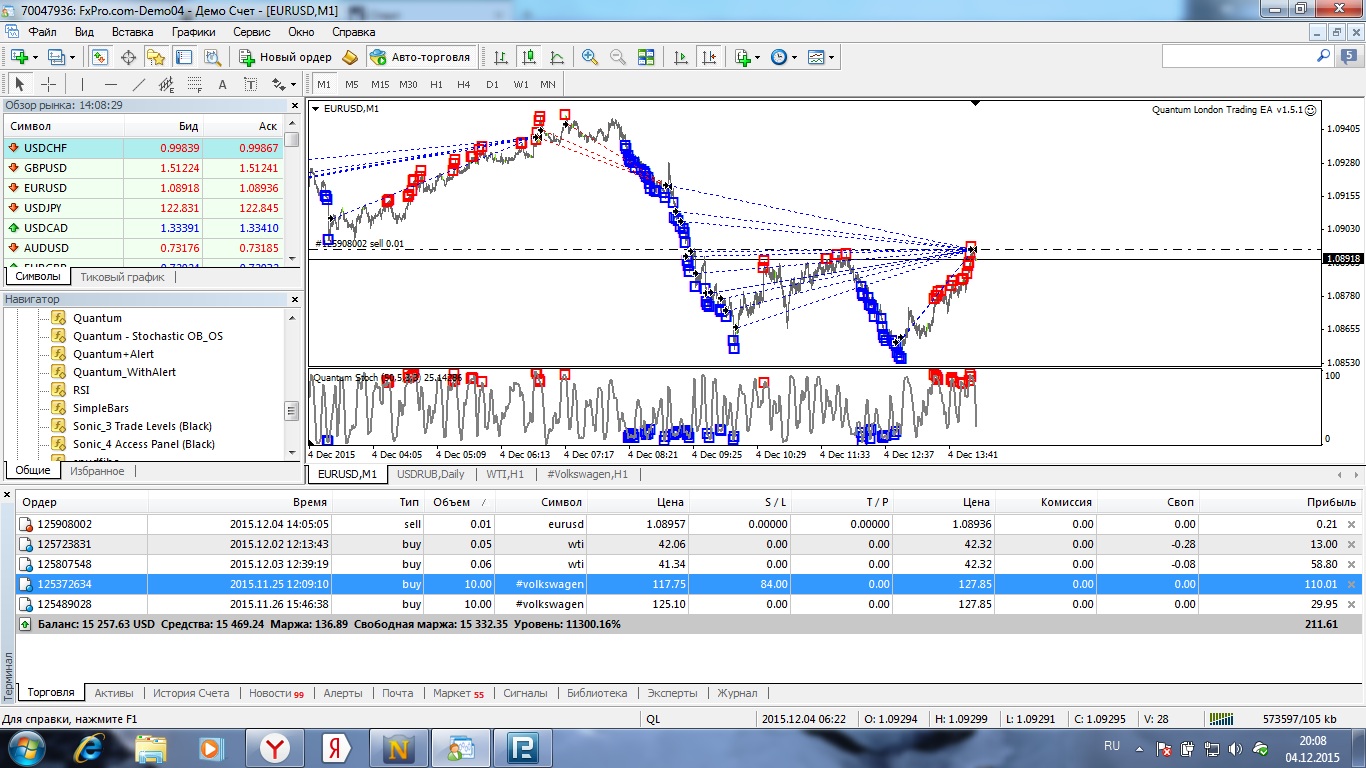Screen dimensions: 1366x768
Task: Switch timeframe to M30
Action: 408,84
